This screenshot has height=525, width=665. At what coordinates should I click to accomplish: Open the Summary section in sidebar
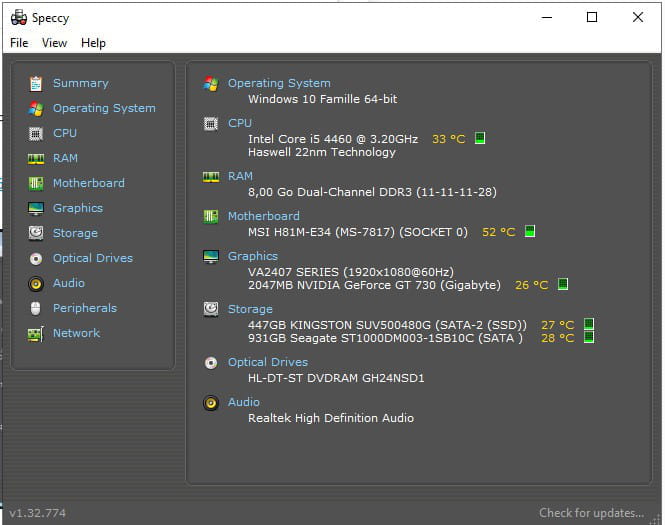click(81, 83)
